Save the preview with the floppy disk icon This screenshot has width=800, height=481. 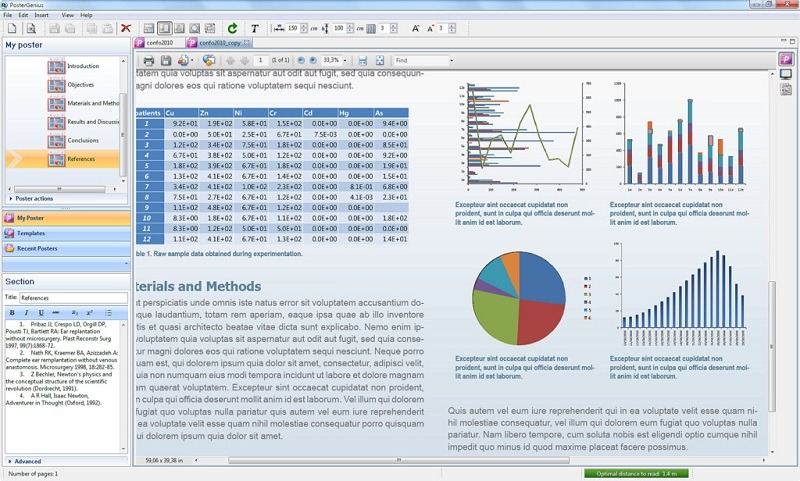coord(166,61)
